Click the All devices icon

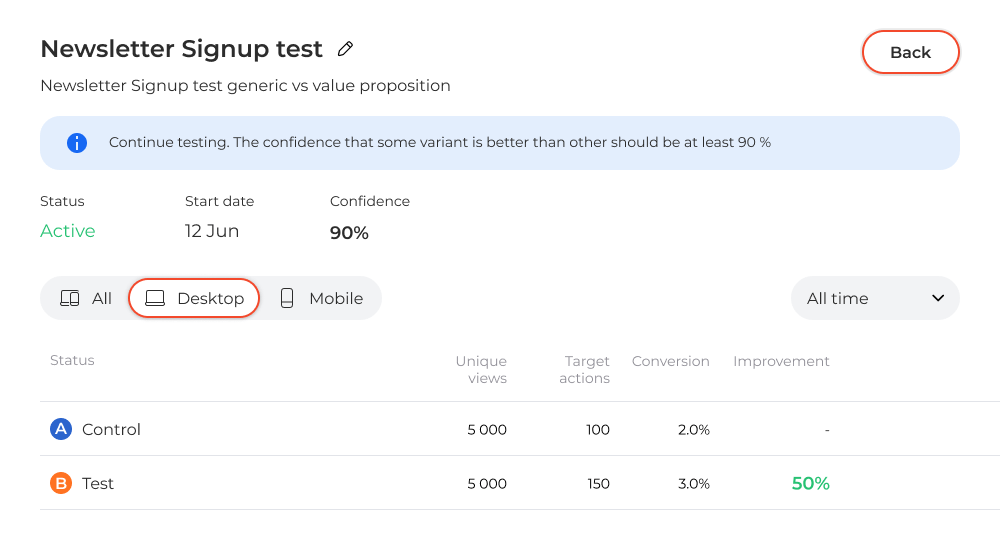coord(70,298)
